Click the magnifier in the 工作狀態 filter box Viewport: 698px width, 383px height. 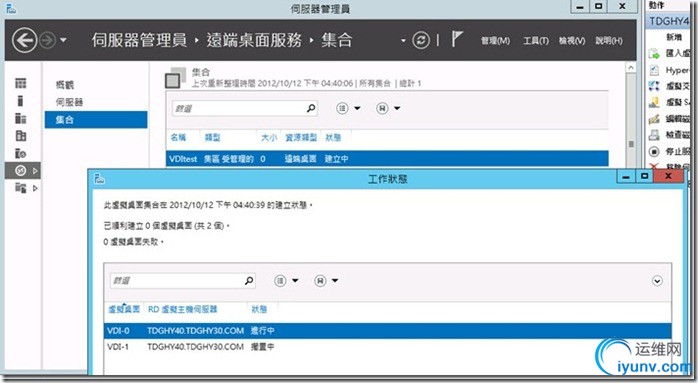[249, 280]
